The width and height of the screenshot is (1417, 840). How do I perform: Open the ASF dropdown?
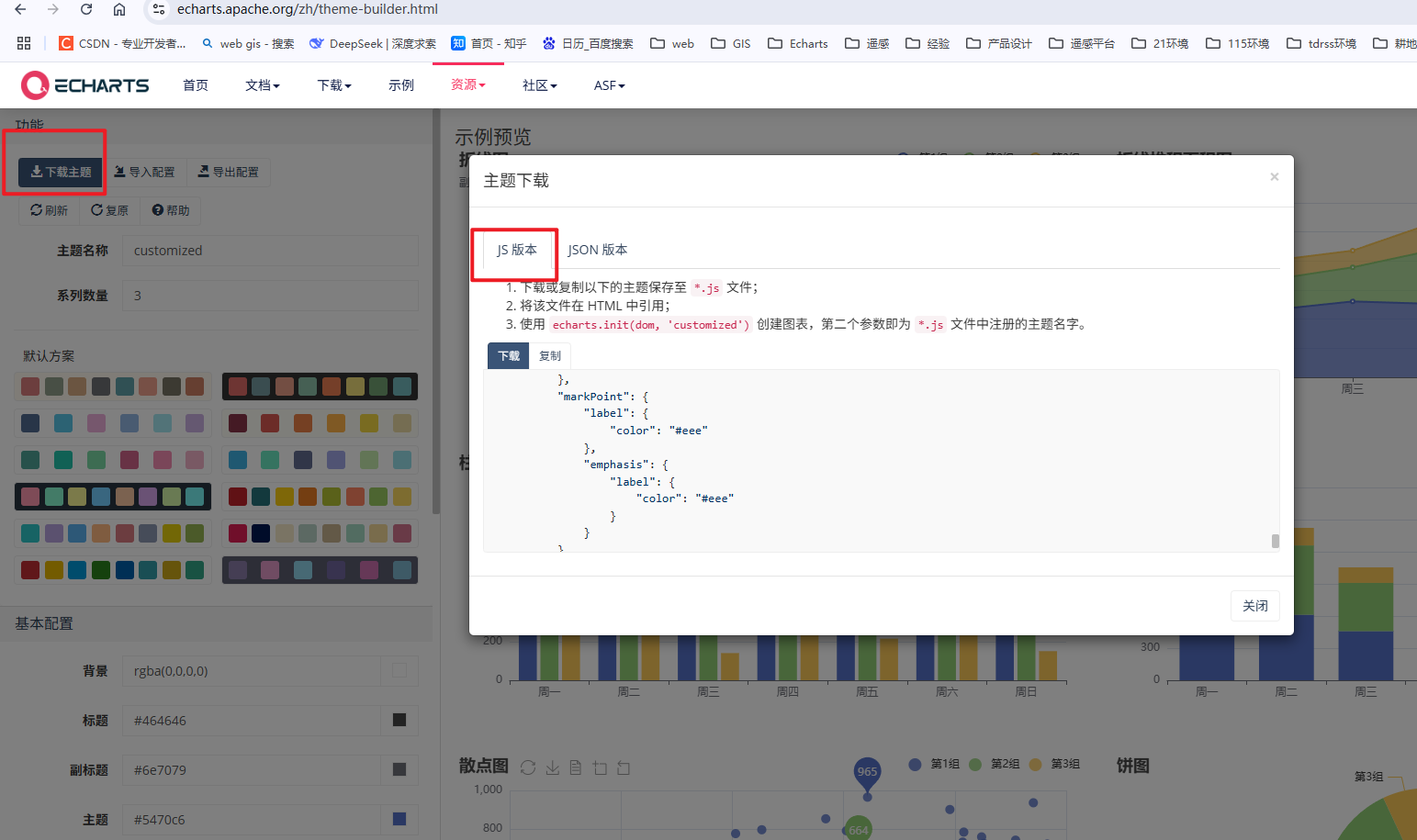point(609,85)
